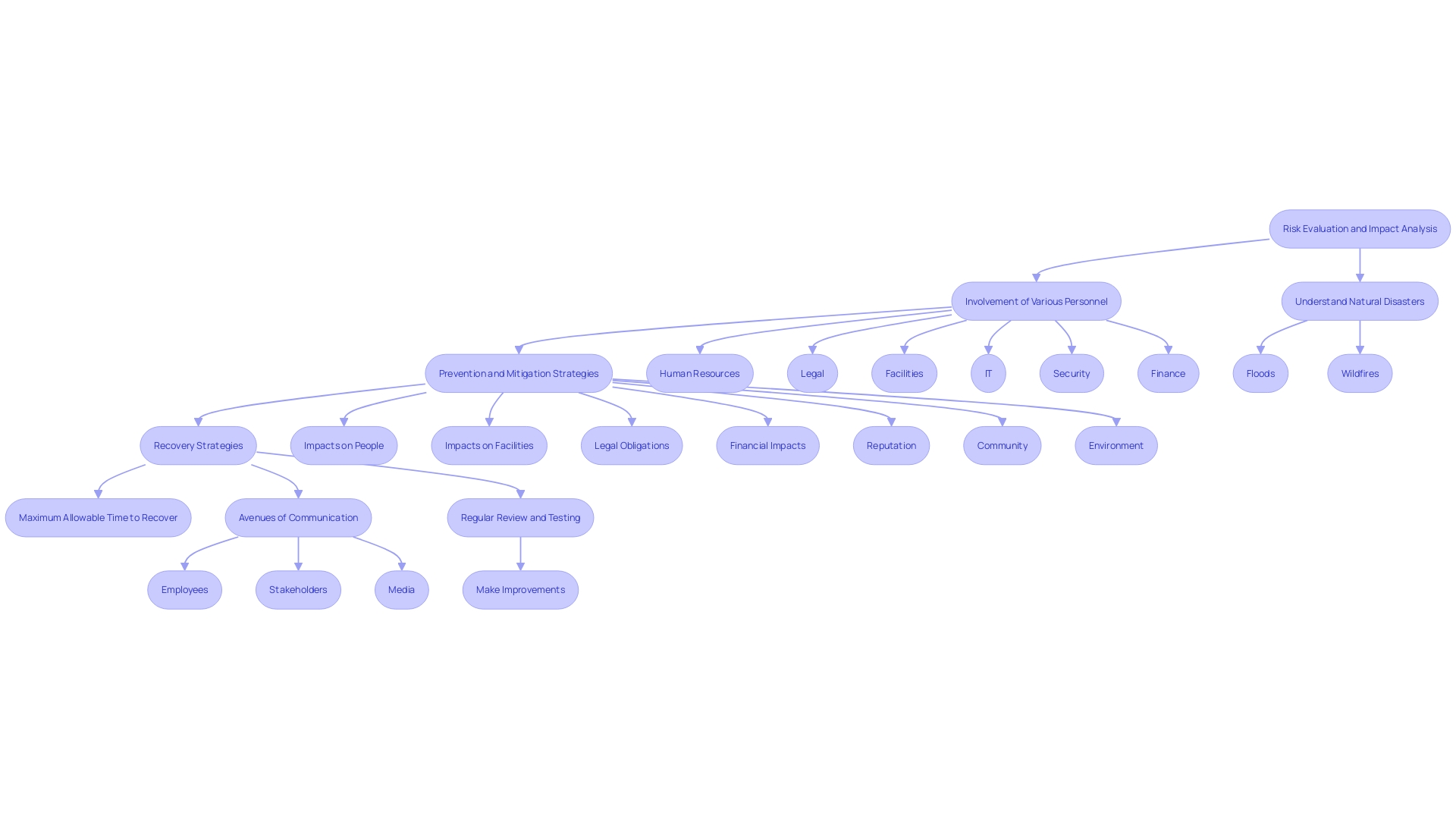Toggle Environment node visibility
The width and height of the screenshot is (1456, 819).
click(1116, 445)
